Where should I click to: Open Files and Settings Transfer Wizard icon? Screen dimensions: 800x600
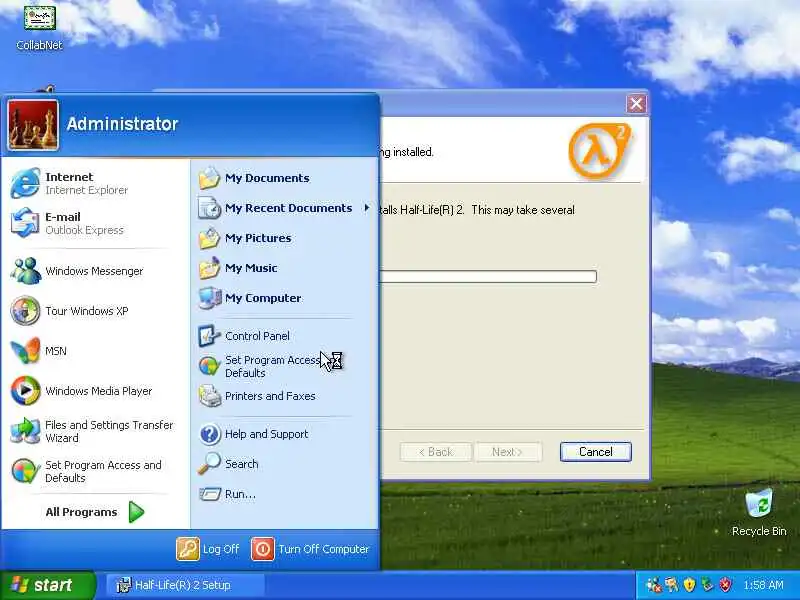pyautogui.click(x=26, y=431)
